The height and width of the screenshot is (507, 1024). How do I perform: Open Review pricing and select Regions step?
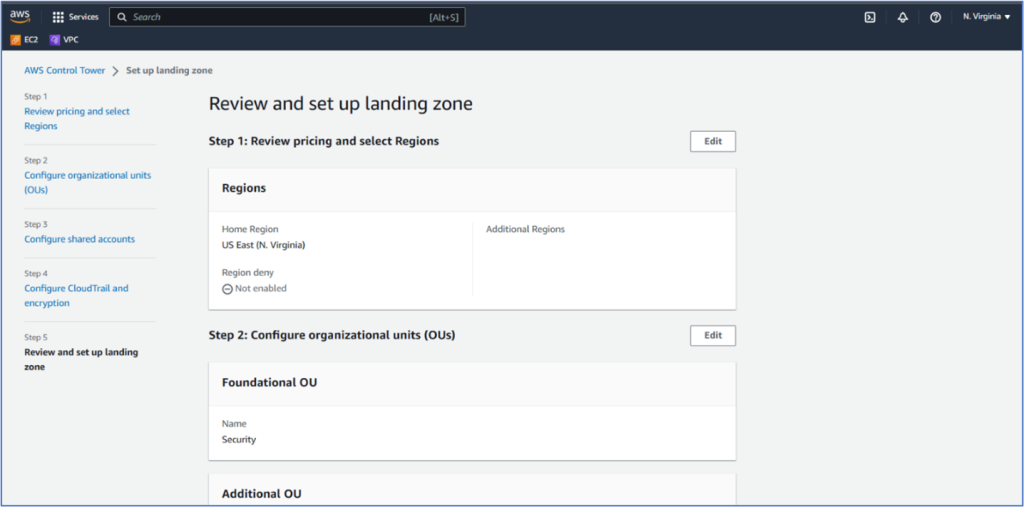click(x=77, y=119)
